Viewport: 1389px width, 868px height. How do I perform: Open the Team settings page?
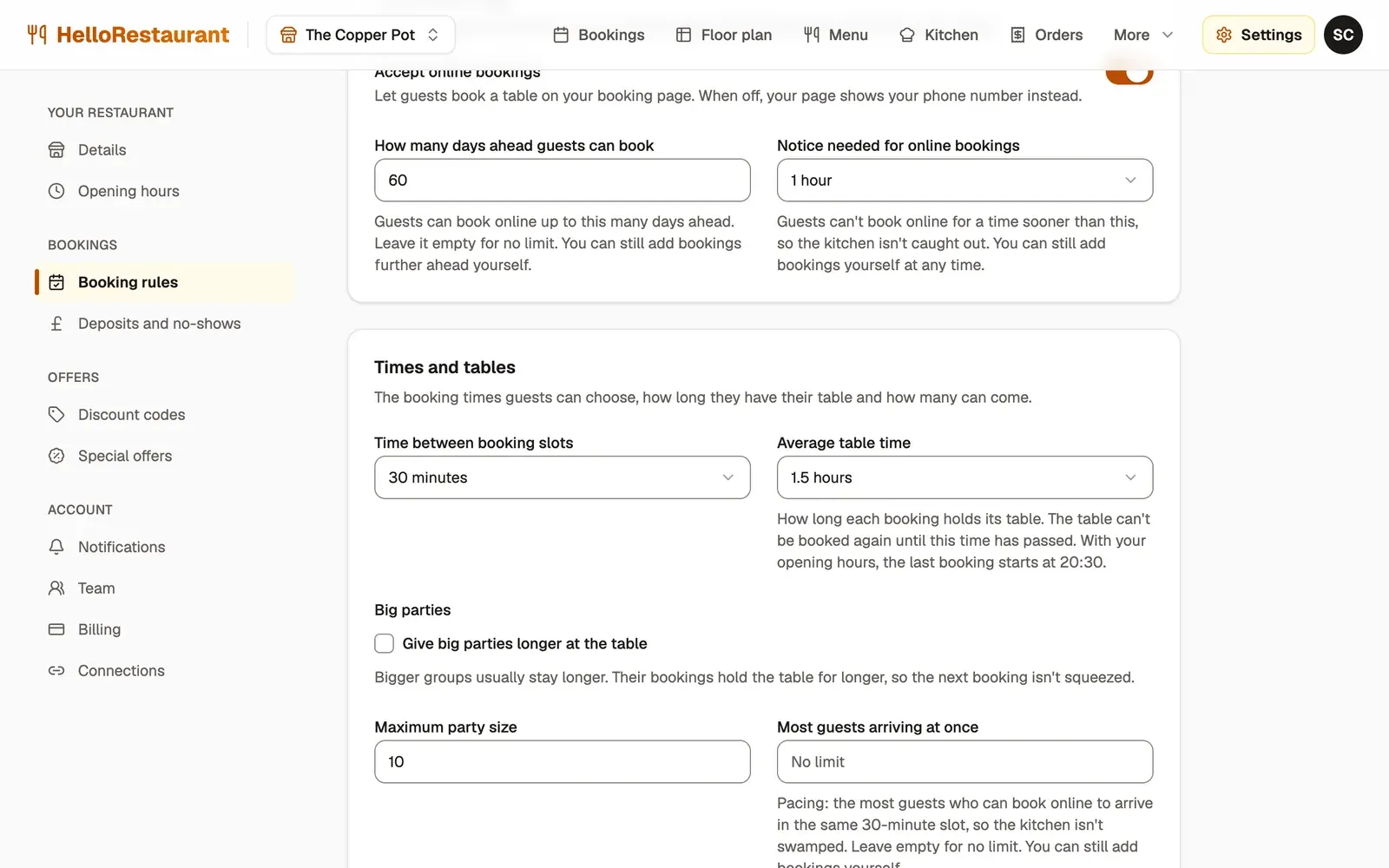[165, 589]
